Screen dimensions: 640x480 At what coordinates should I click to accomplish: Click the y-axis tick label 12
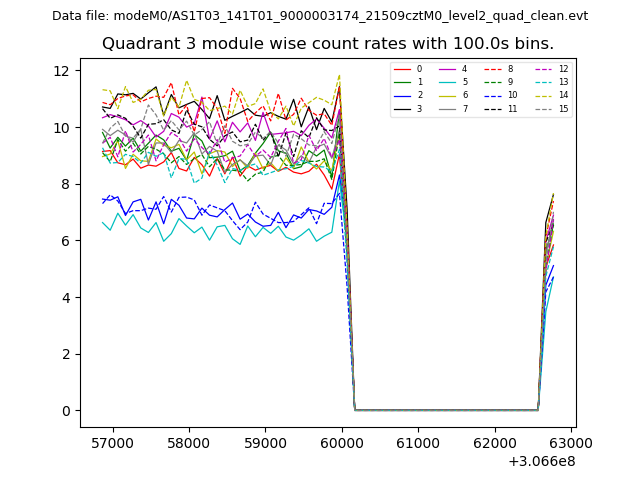pos(61,71)
